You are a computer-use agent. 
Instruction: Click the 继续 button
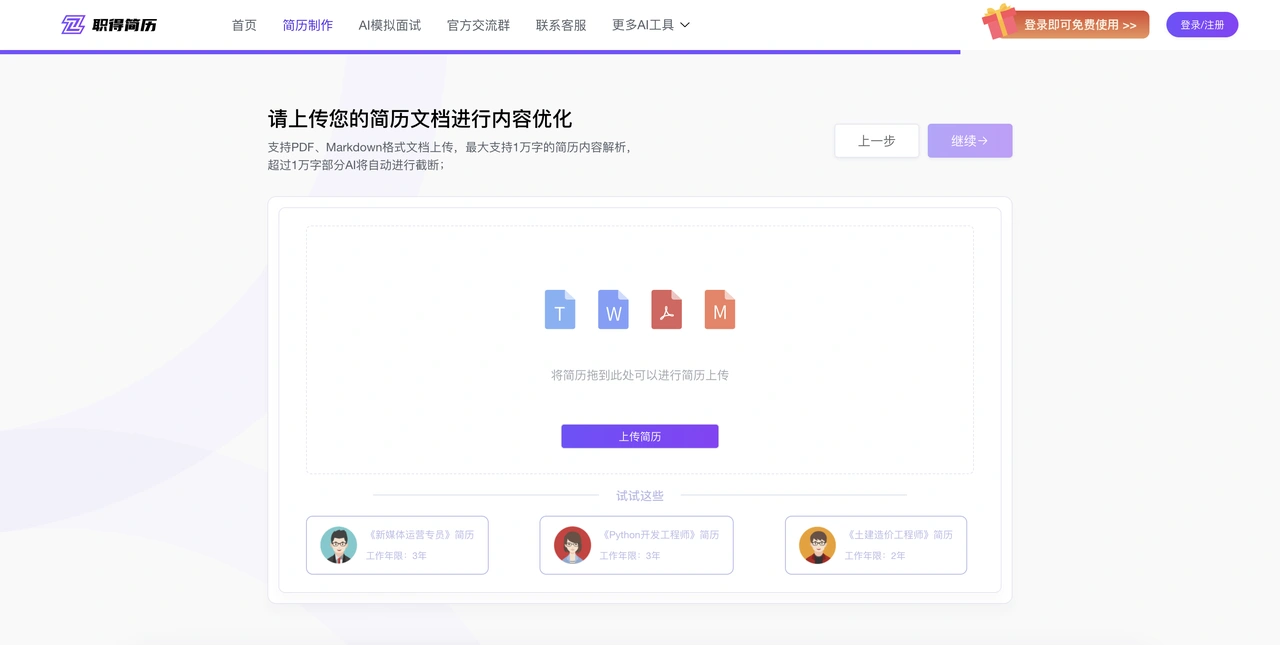(970, 141)
